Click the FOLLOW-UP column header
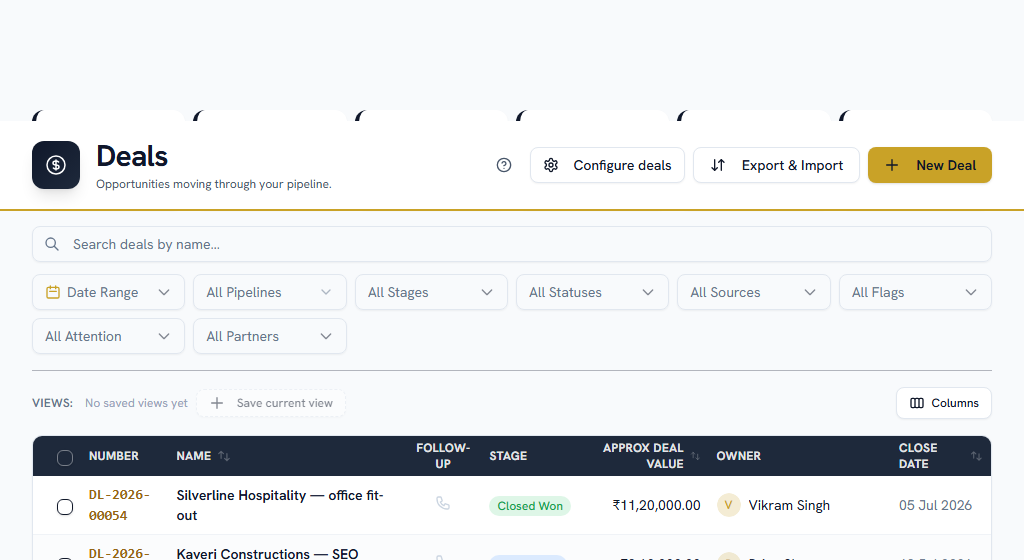Image resolution: width=1024 pixels, height=560 pixels. (443, 456)
